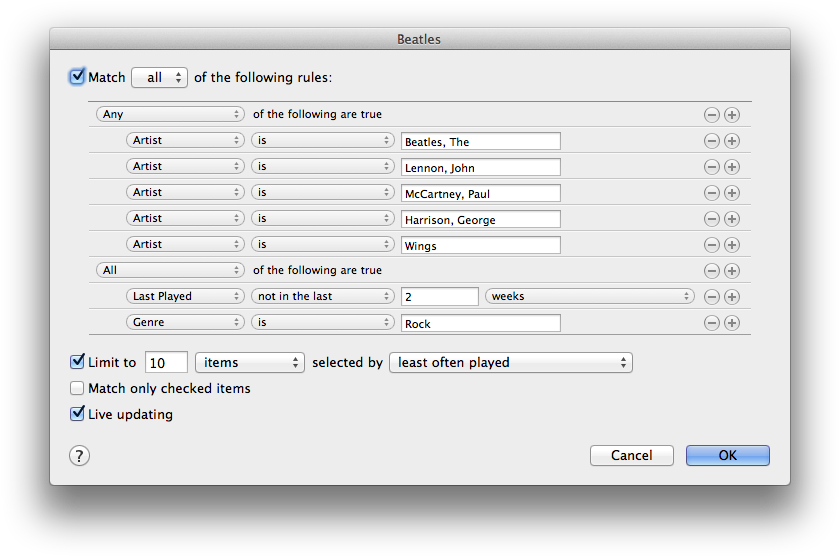Open the items limit unit dropdown
This screenshot has height=556, width=839.
click(x=250, y=362)
